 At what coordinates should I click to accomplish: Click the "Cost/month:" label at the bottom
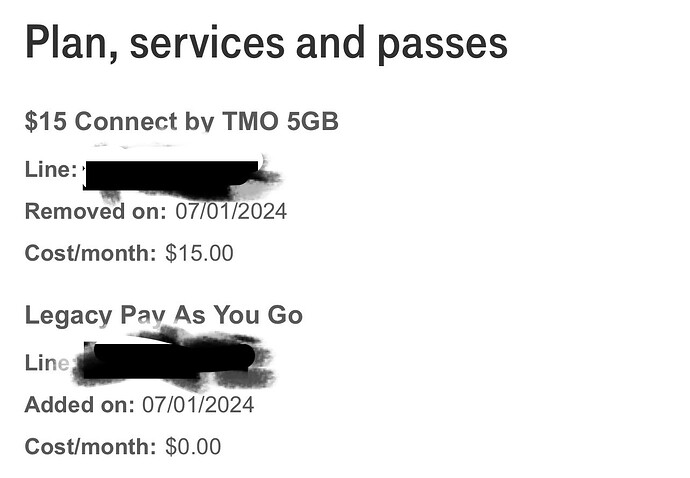click(x=90, y=447)
